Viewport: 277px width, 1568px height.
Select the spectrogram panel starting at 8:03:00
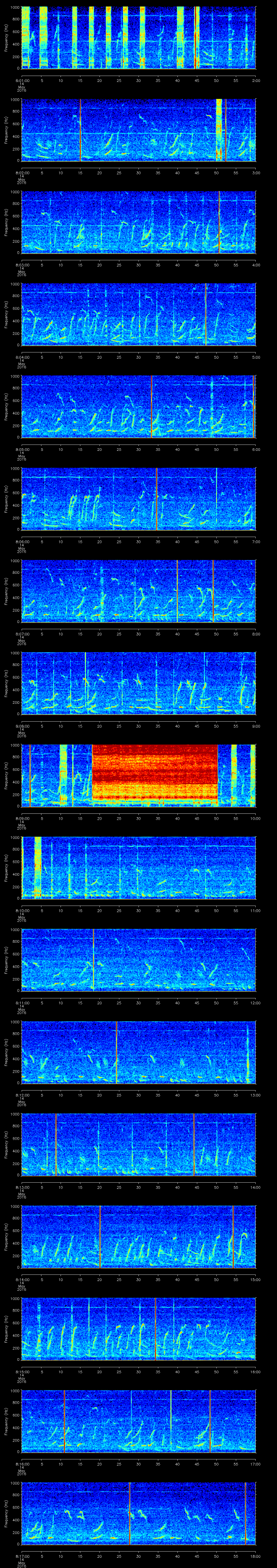coord(139,222)
